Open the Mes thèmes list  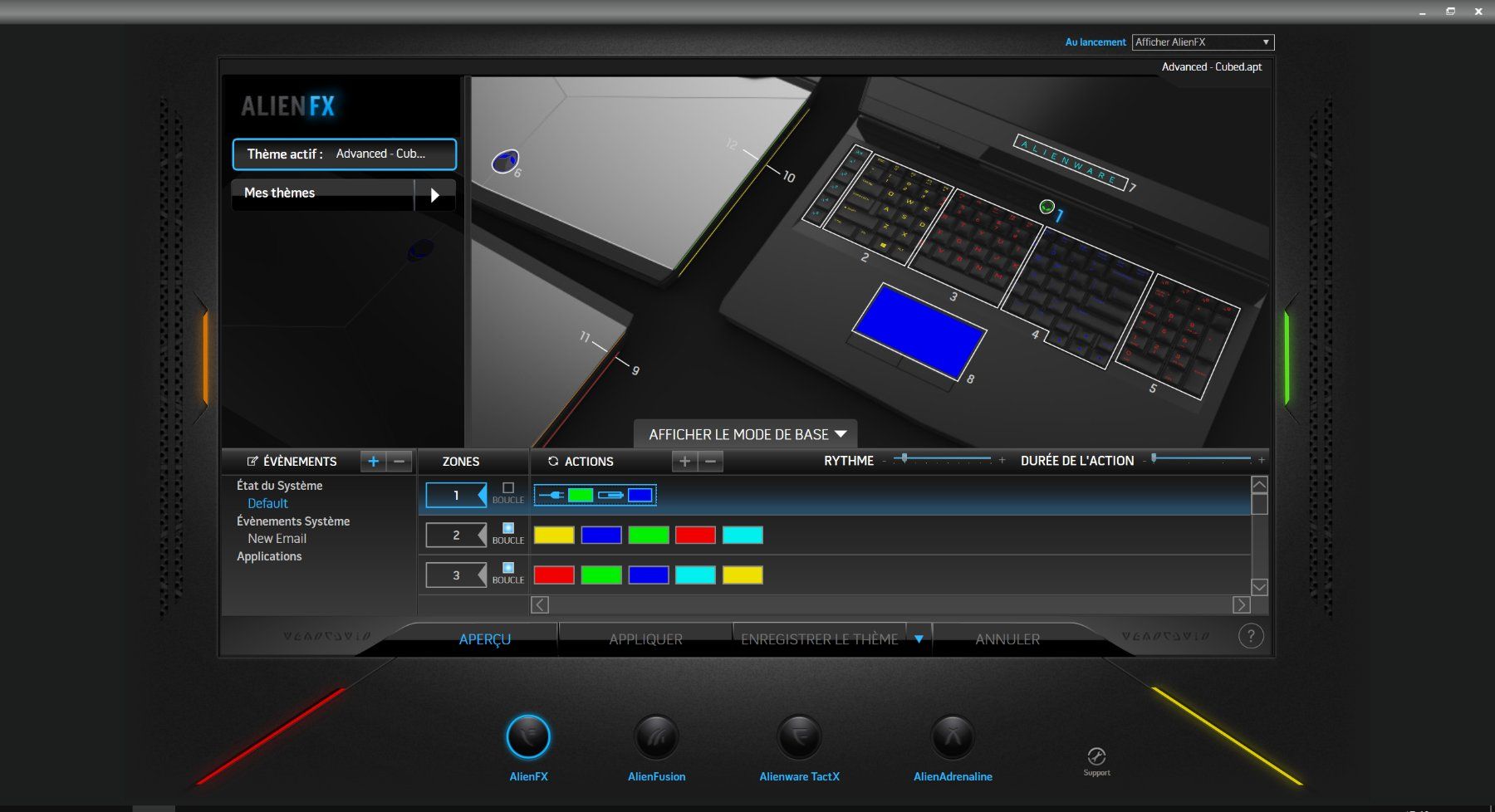[323, 195]
